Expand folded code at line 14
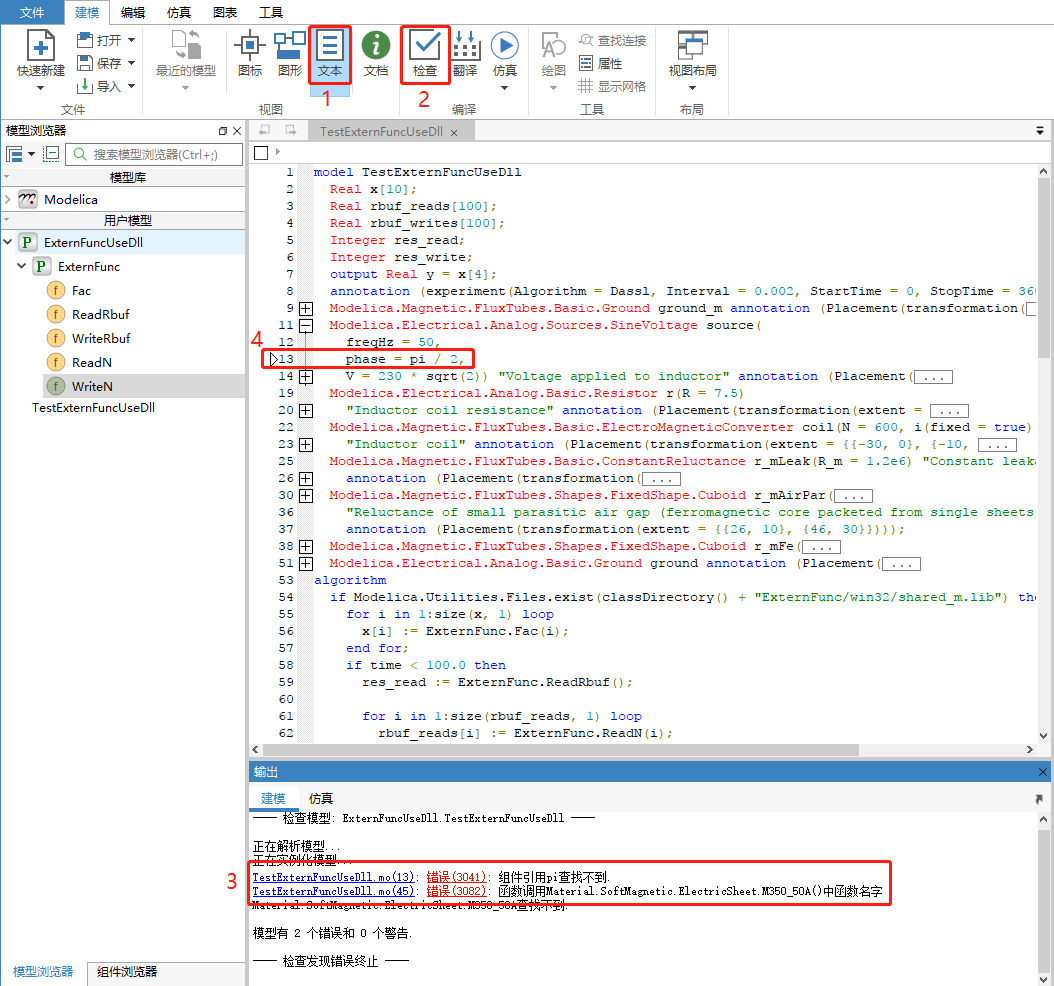The height and width of the screenshot is (986, 1054). point(306,376)
